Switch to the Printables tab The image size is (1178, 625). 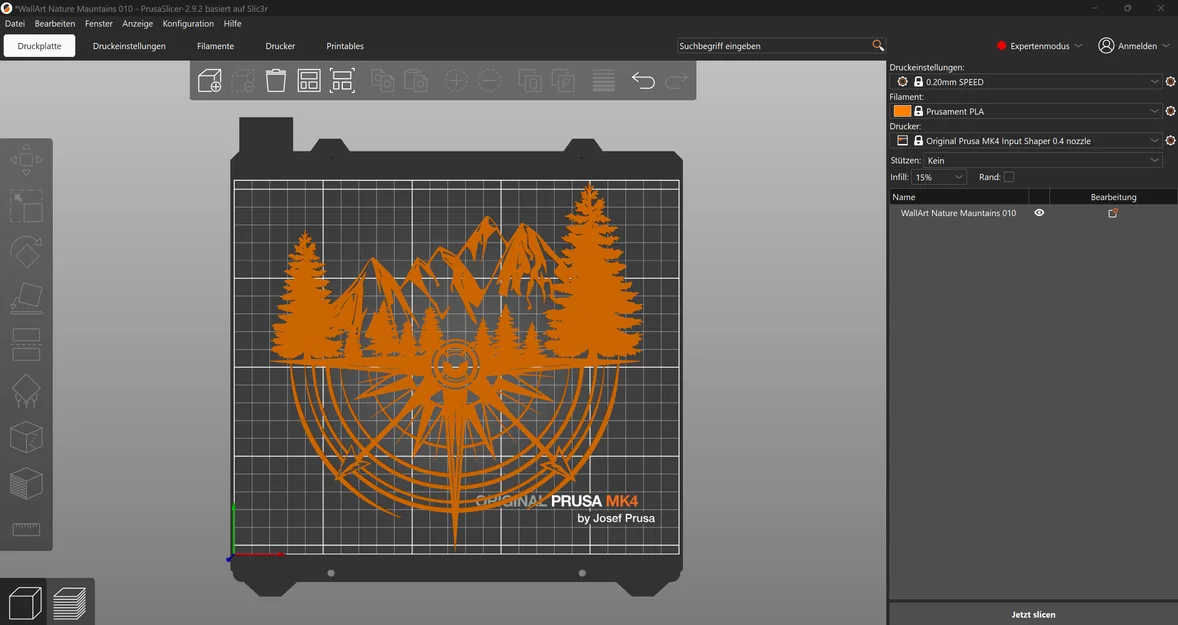pos(345,46)
